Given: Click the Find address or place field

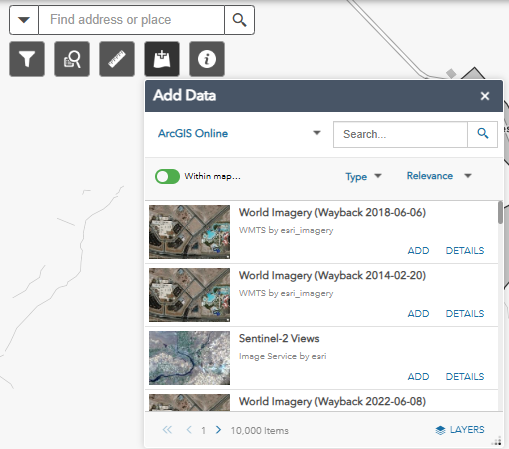Looking at the screenshot, I should 132,20.
